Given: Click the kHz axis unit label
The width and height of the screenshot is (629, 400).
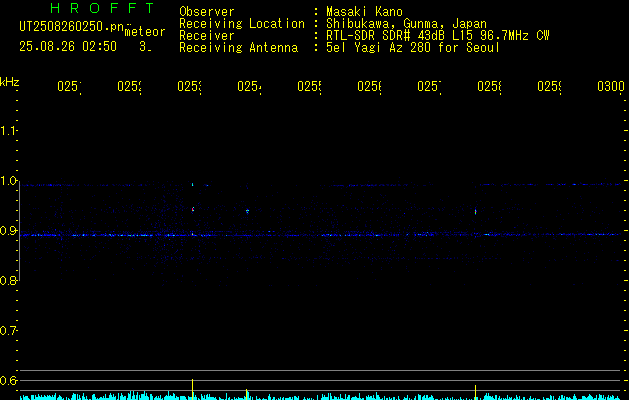Looking at the screenshot, I should pyautogui.click(x=10, y=82).
